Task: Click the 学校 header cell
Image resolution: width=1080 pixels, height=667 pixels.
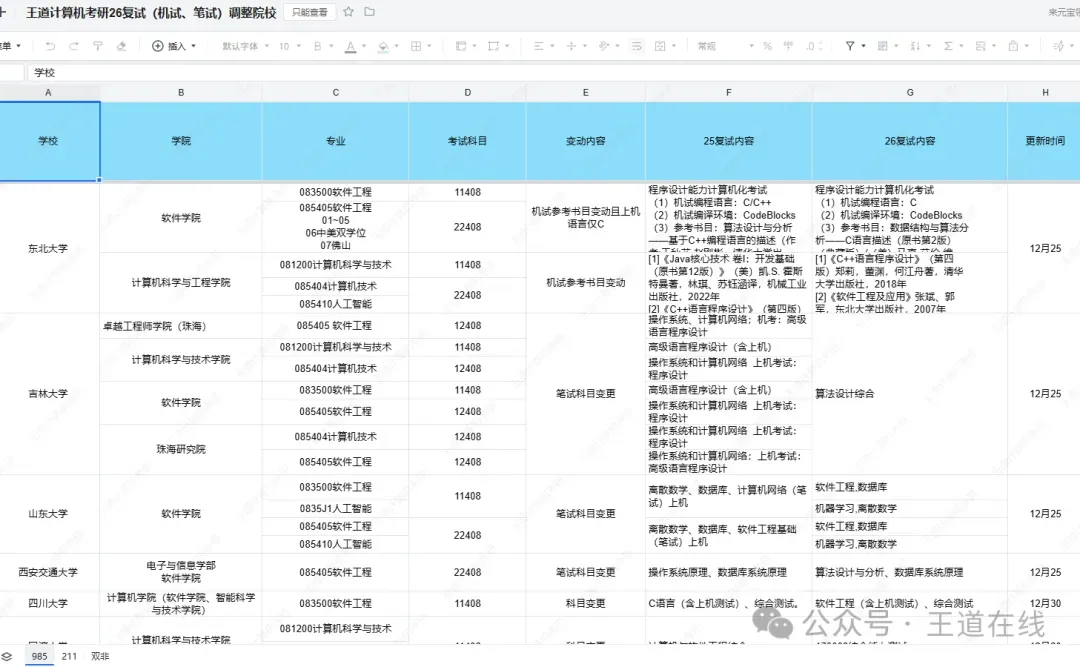Action: [x=48, y=141]
